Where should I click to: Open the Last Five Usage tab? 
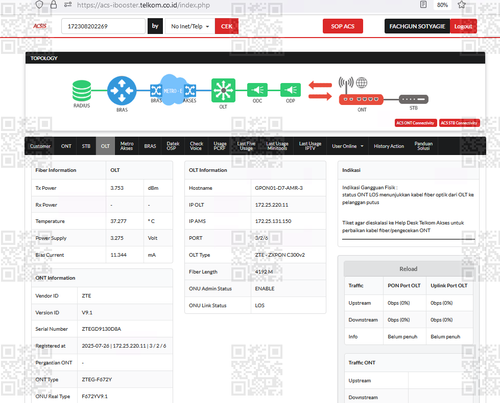(246, 146)
